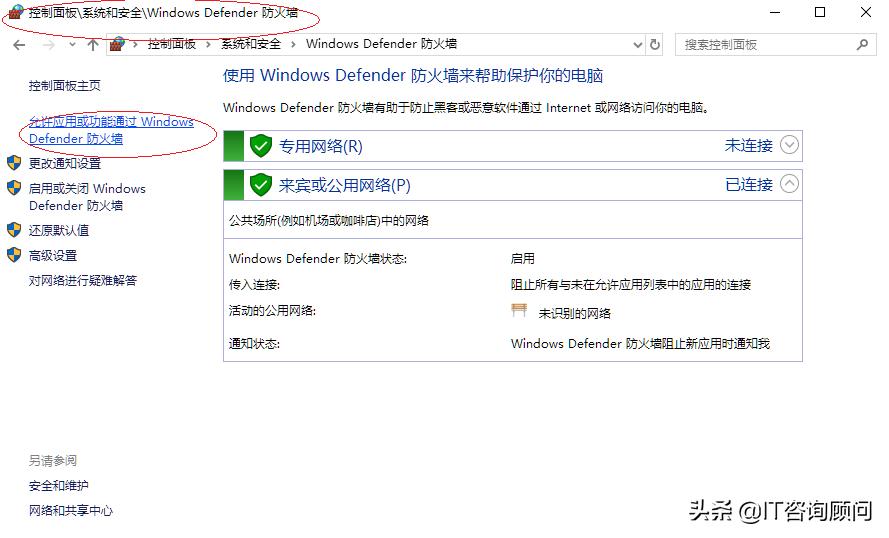
Task: Click the search magnifier icon
Action: [862, 45]
